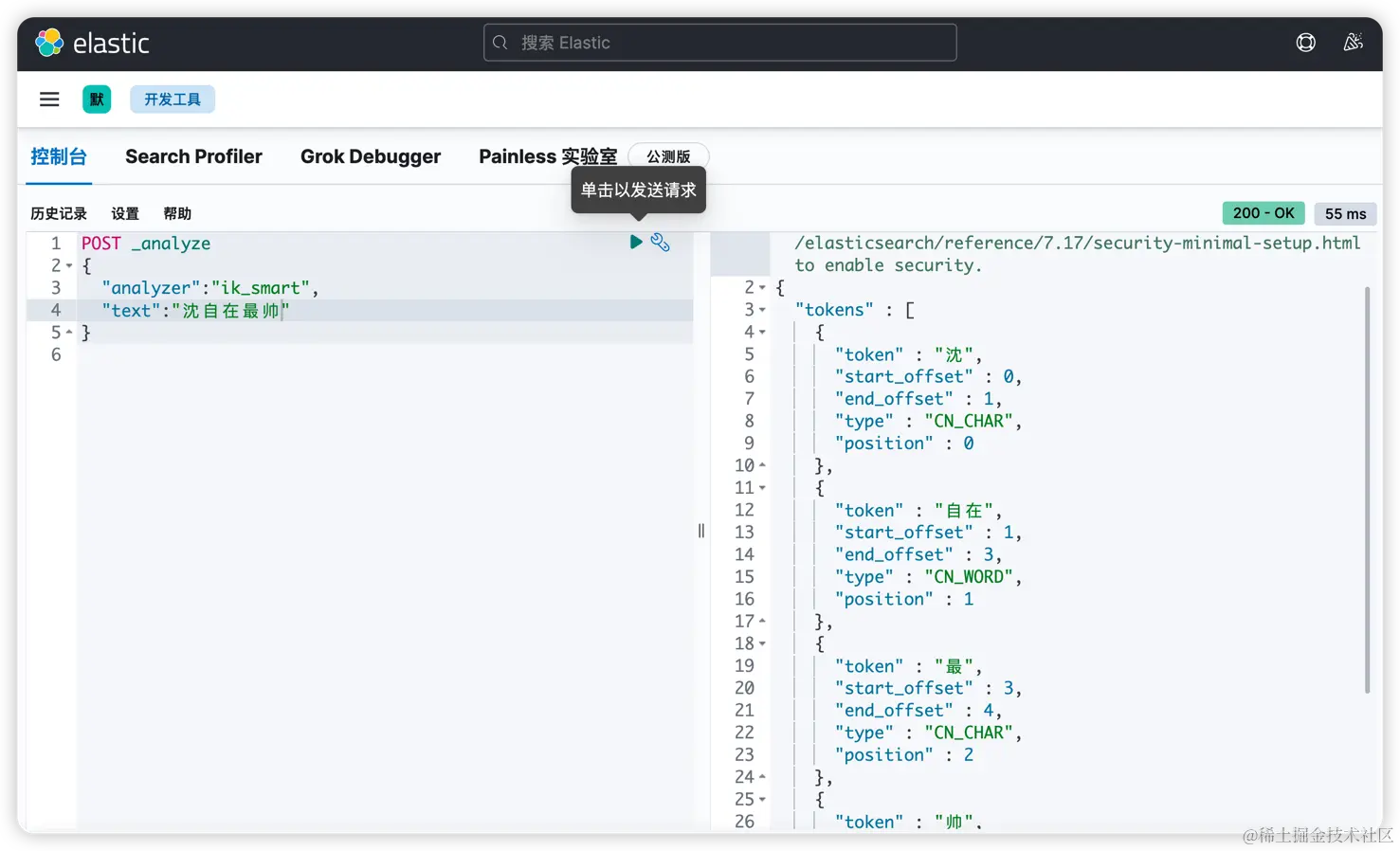Open 历史记录 history
1400x851 pixels.
(59, 213)
